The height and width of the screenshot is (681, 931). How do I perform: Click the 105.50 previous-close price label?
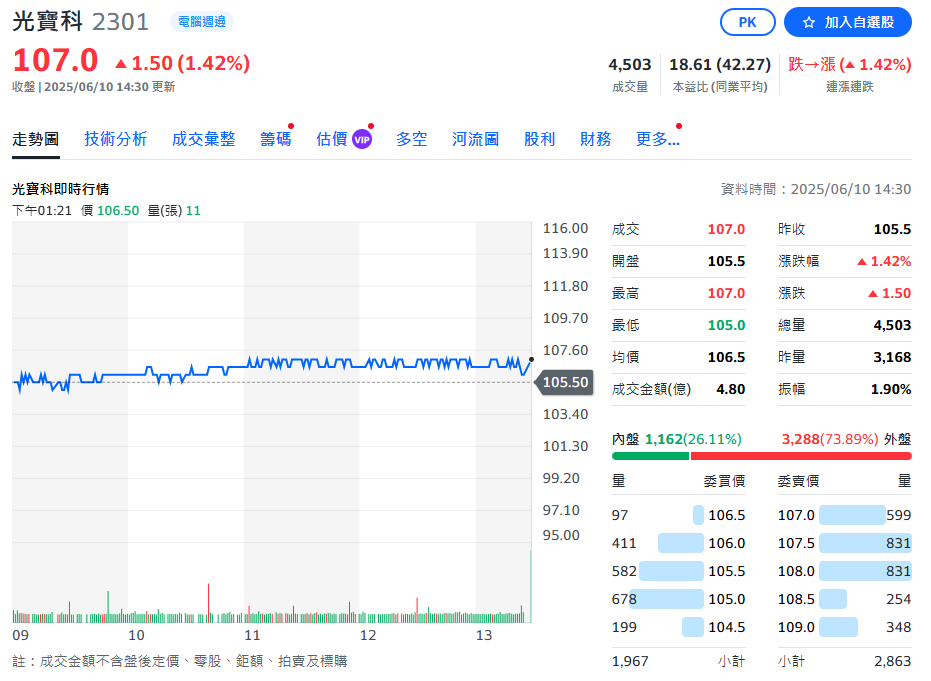pos(565,382)
